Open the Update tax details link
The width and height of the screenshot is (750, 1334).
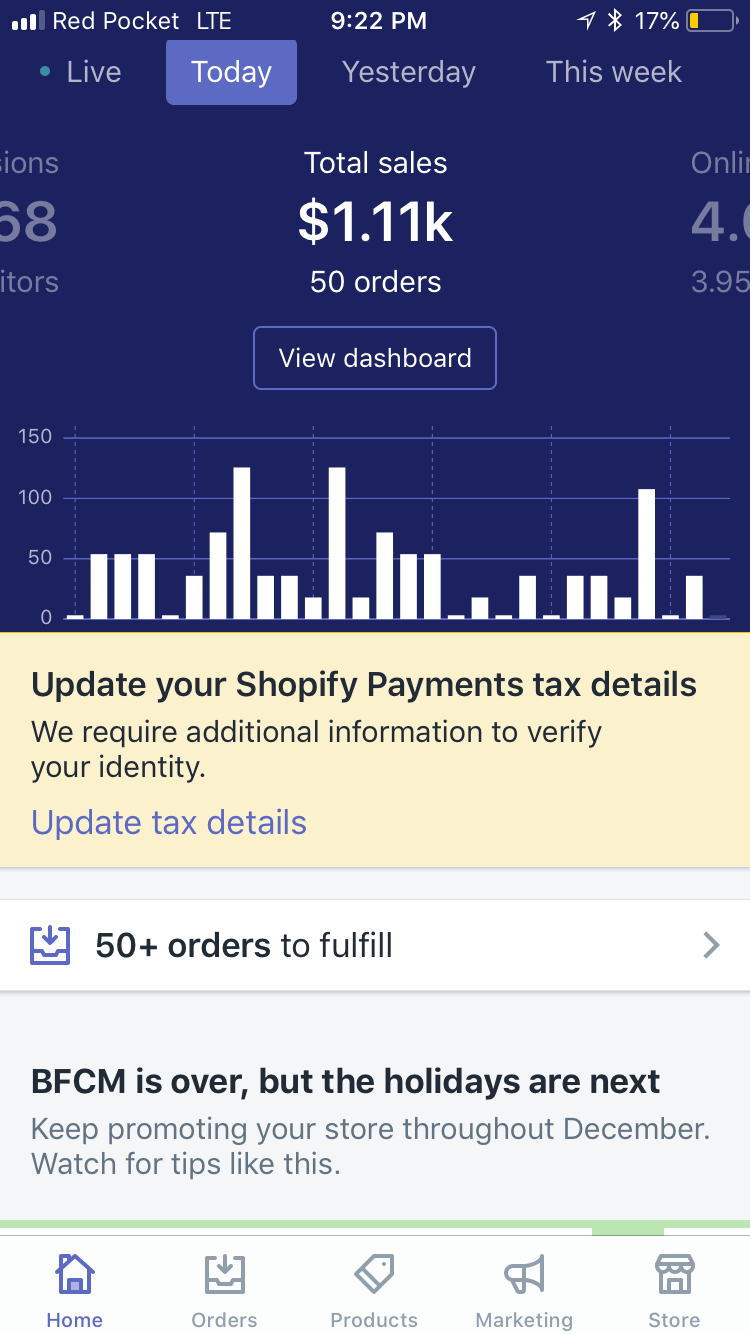tap(169, 822)
